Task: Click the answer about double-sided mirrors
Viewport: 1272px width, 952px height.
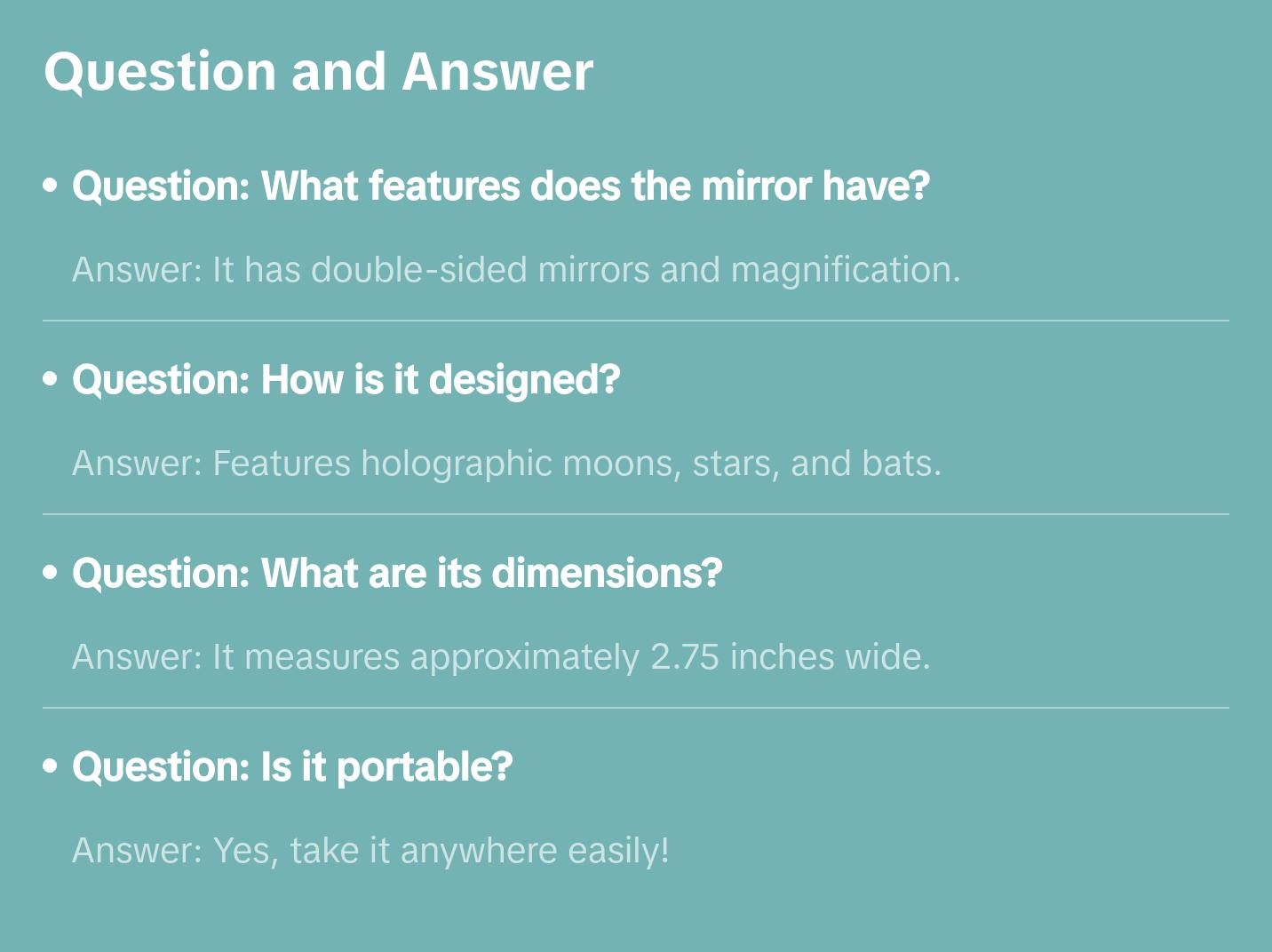Action: point(516,270)
